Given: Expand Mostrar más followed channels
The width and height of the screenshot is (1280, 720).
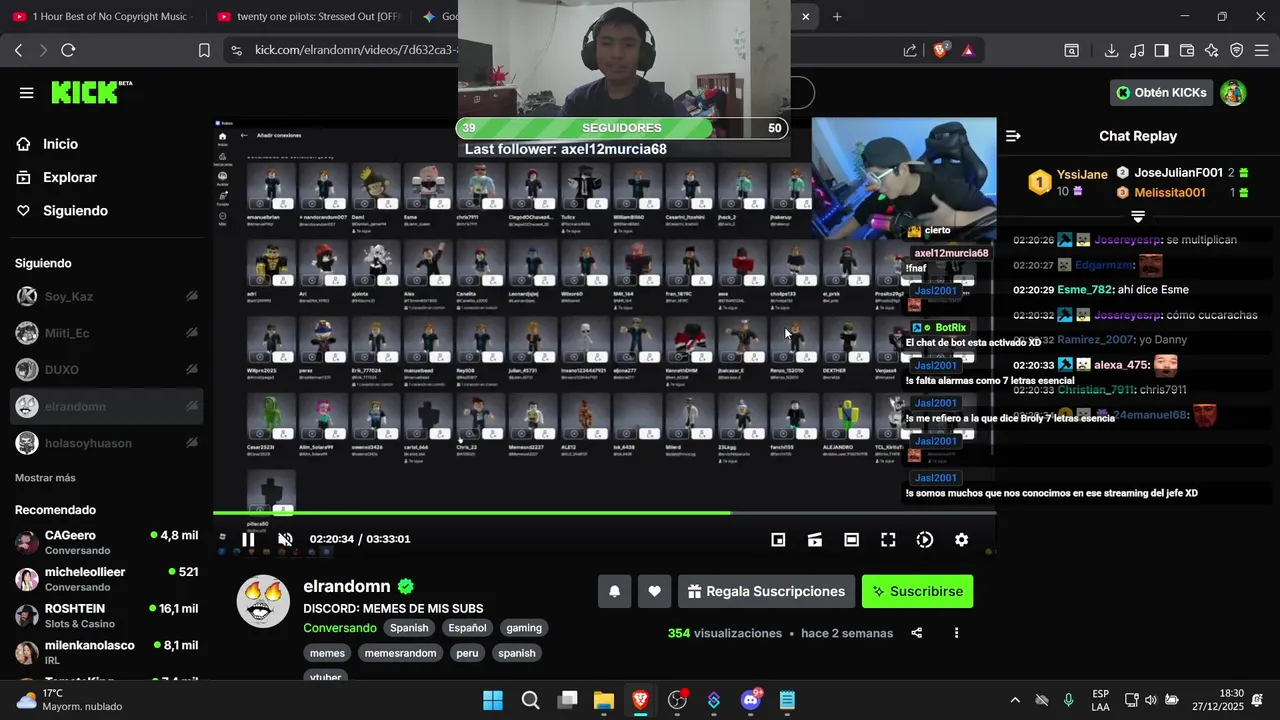Looking at the screenshot, I should coord(45,478).
